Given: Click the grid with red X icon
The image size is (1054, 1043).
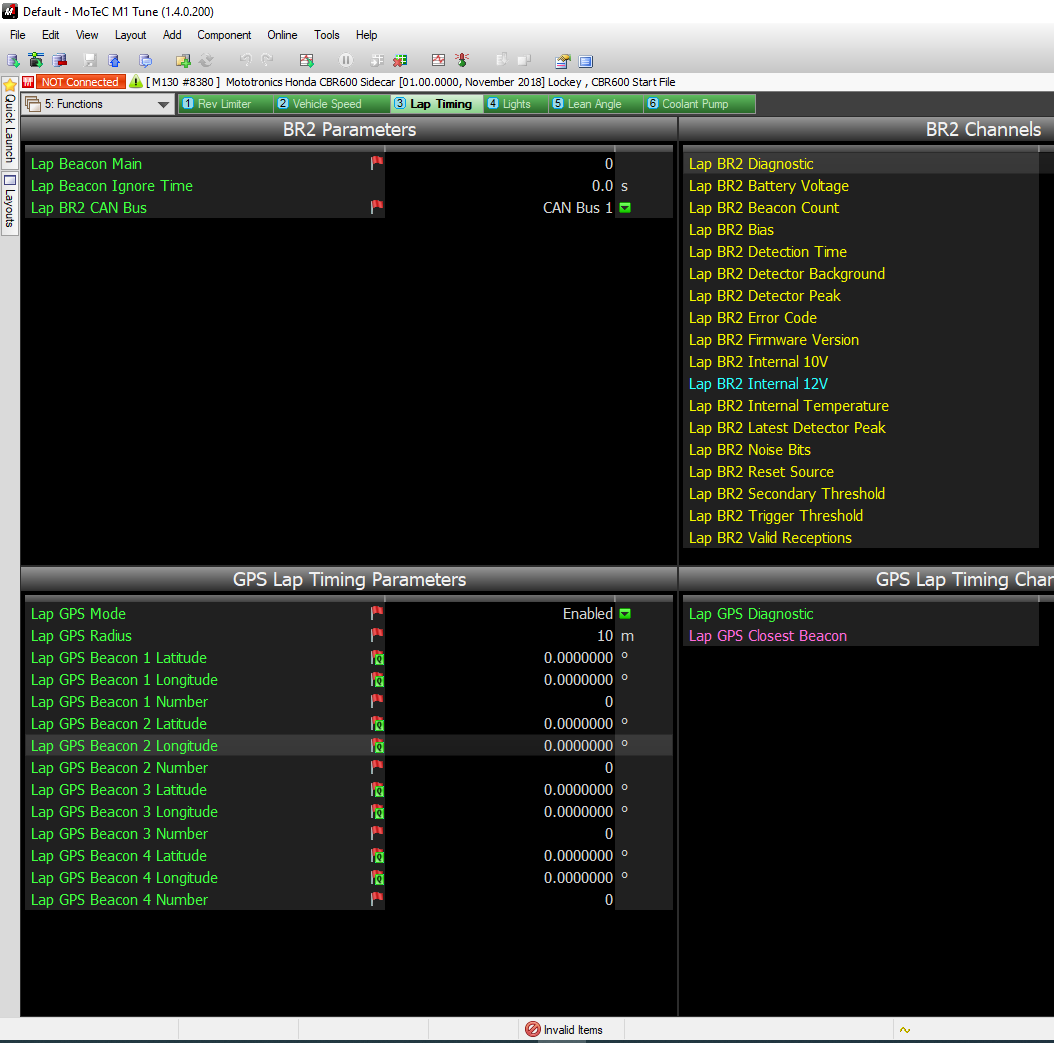Looking at the screenshot, I should pos(400,60).
